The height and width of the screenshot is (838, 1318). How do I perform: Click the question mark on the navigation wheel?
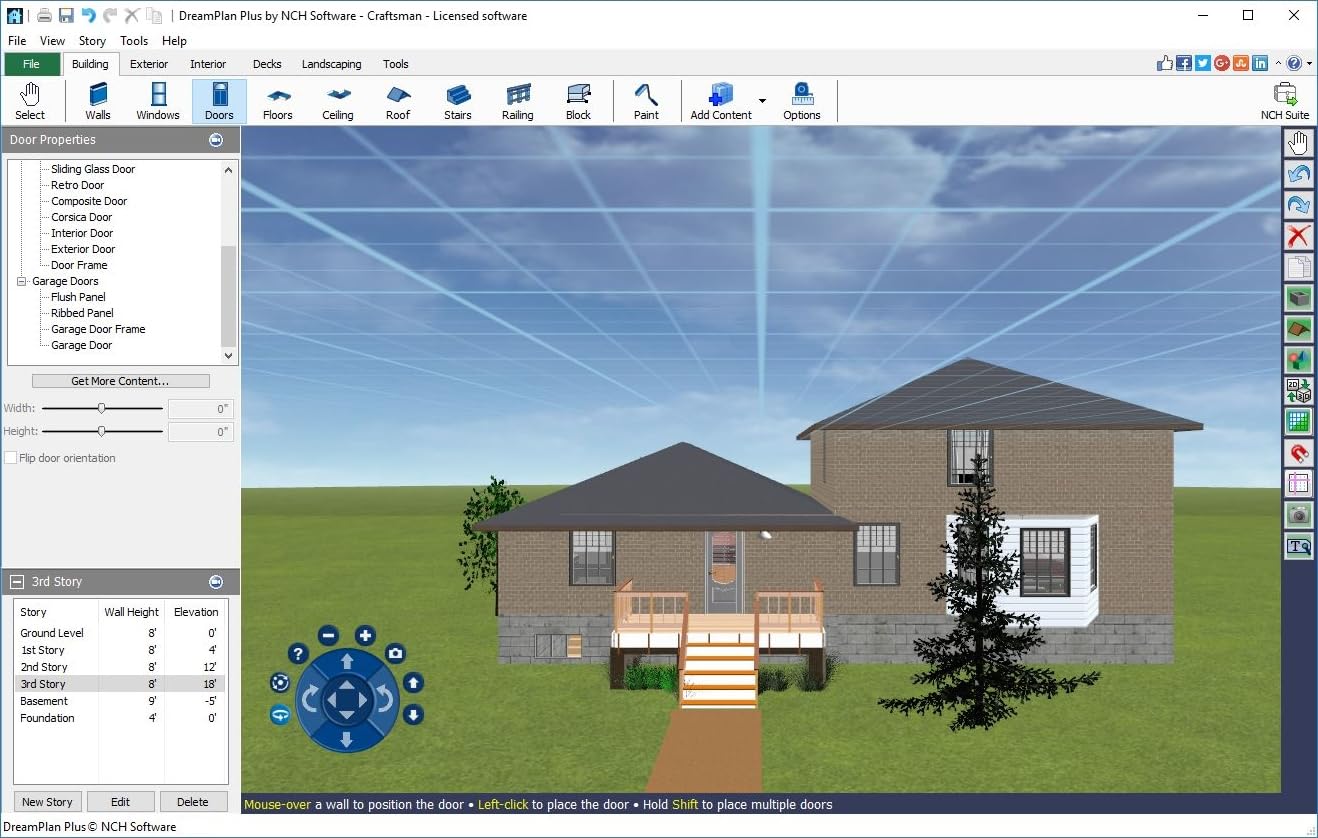pyautogui.click(x=297, y=654)
